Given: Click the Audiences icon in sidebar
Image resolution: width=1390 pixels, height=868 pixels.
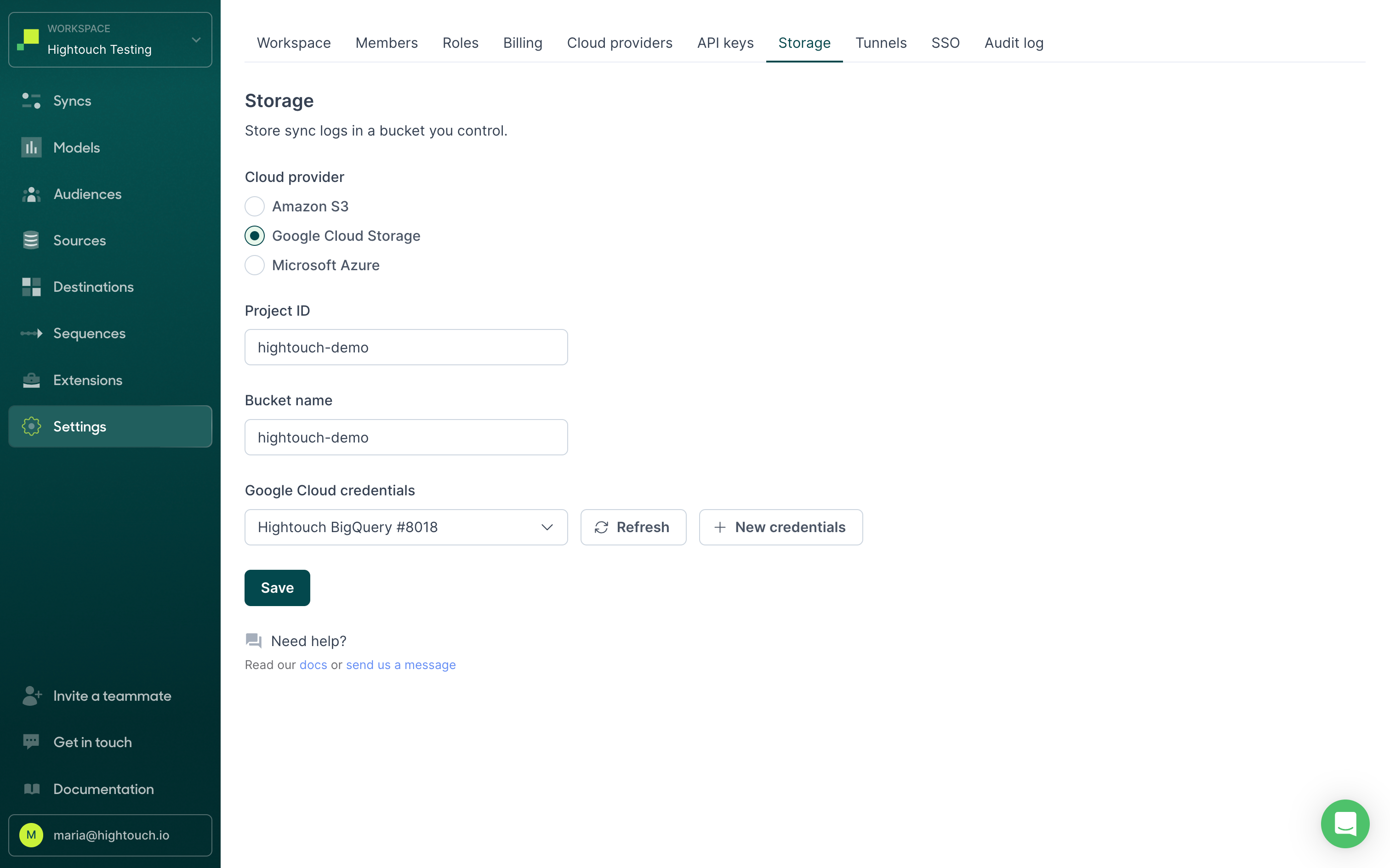Looking at the screenshot, I should [31, 194].
